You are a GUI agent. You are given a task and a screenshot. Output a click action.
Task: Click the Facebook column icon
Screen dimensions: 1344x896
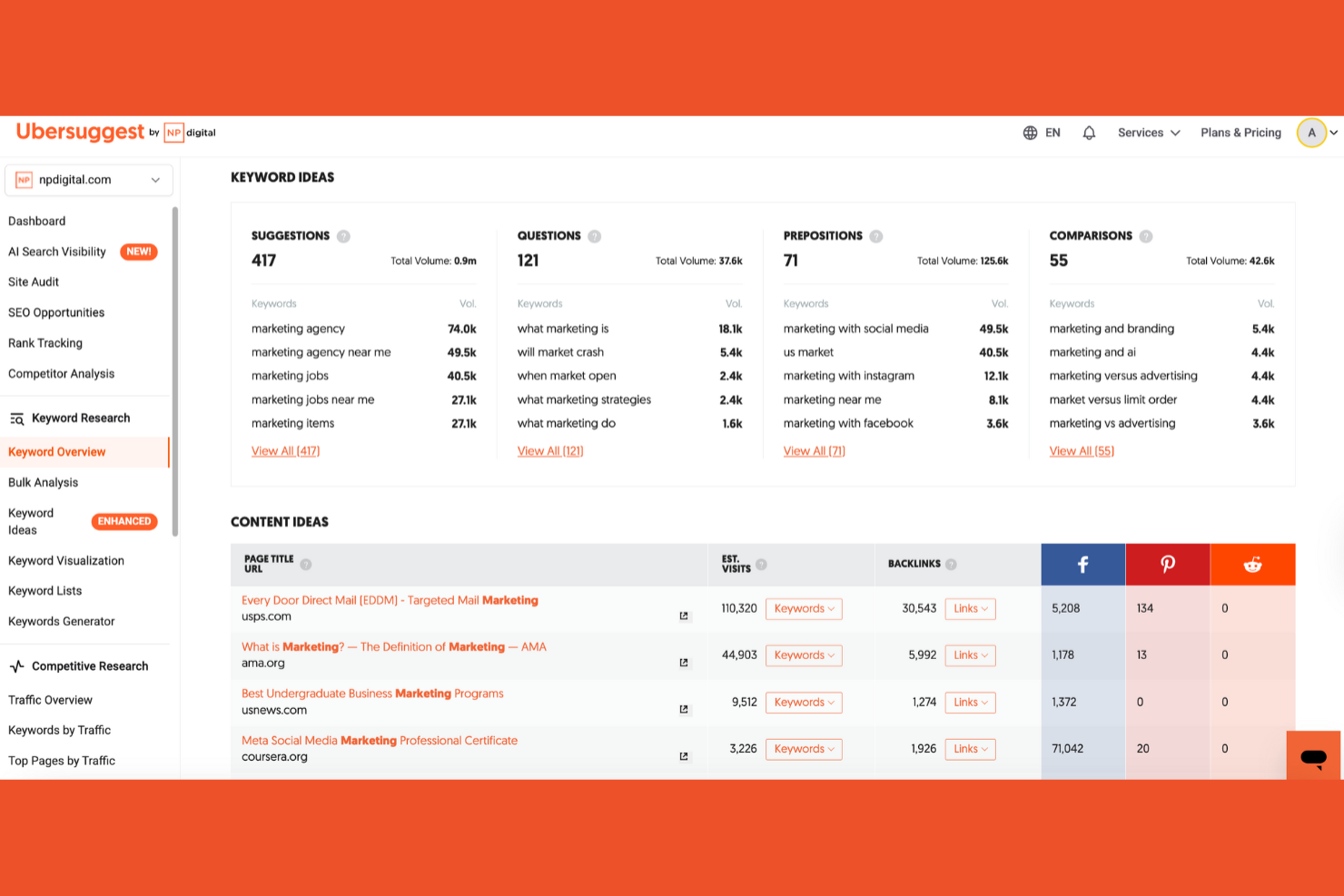1082,564
